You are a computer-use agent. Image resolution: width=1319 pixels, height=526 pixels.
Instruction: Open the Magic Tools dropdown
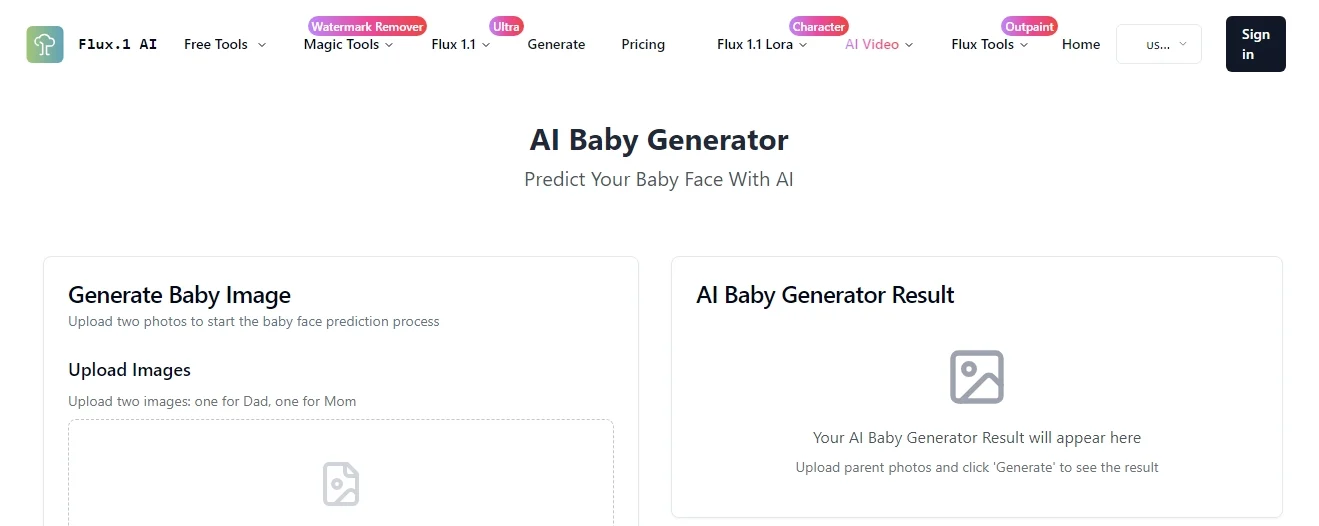pos(349,44)
